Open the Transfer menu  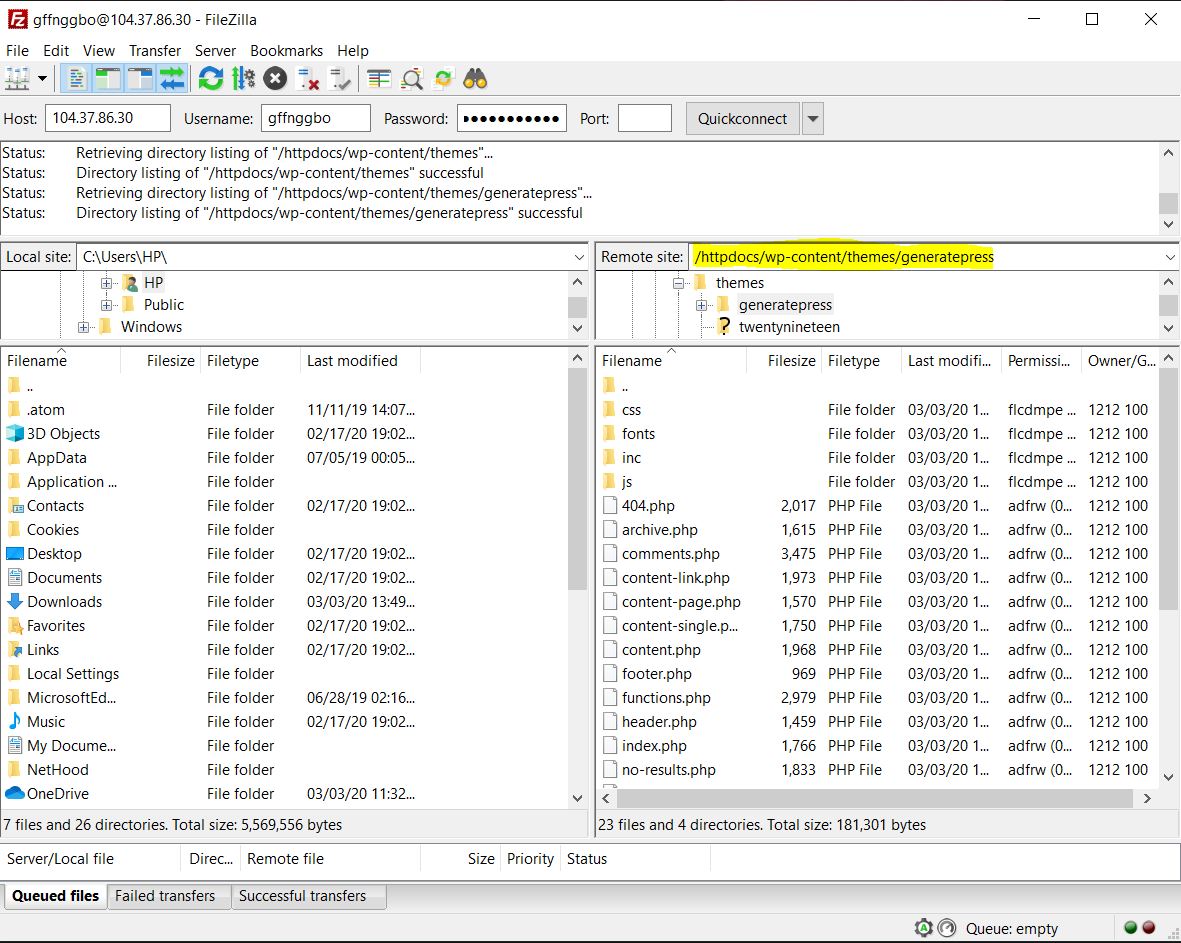(154, 50)
